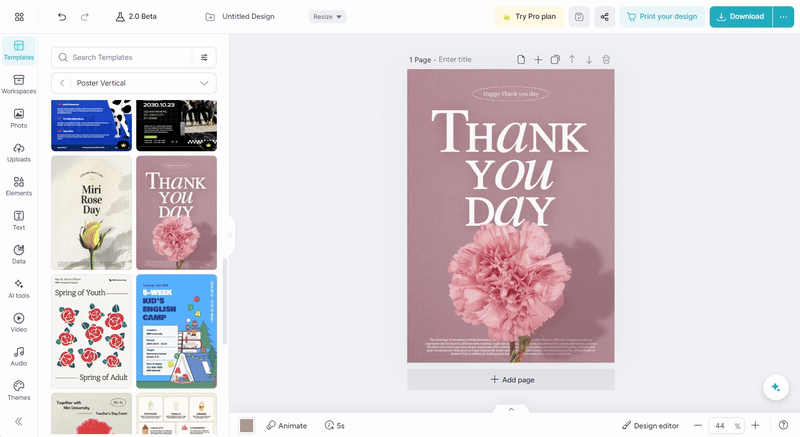Duplicate the current page

[555, 60]
